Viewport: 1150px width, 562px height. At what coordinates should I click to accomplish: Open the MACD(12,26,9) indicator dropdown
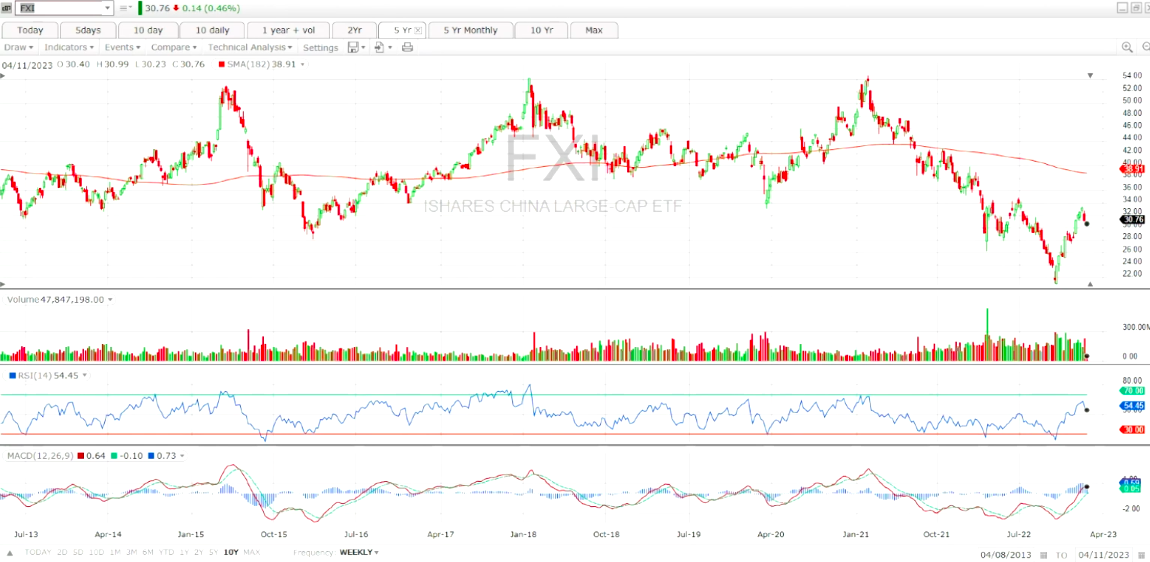(181, 456)
